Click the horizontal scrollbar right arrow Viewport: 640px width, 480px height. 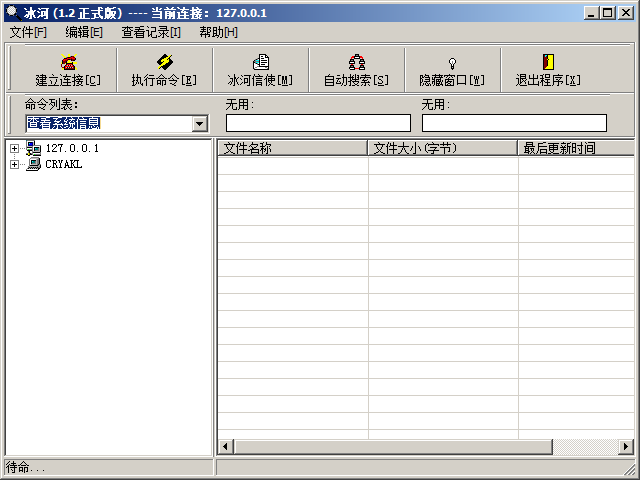coord(625,446)
